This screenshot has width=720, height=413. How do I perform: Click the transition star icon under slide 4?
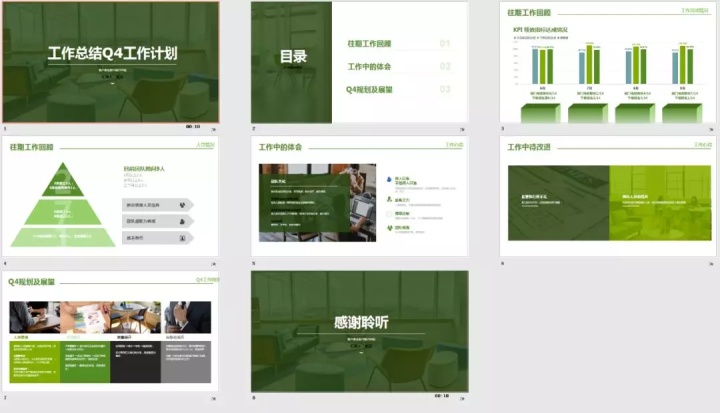coord(214,264)
